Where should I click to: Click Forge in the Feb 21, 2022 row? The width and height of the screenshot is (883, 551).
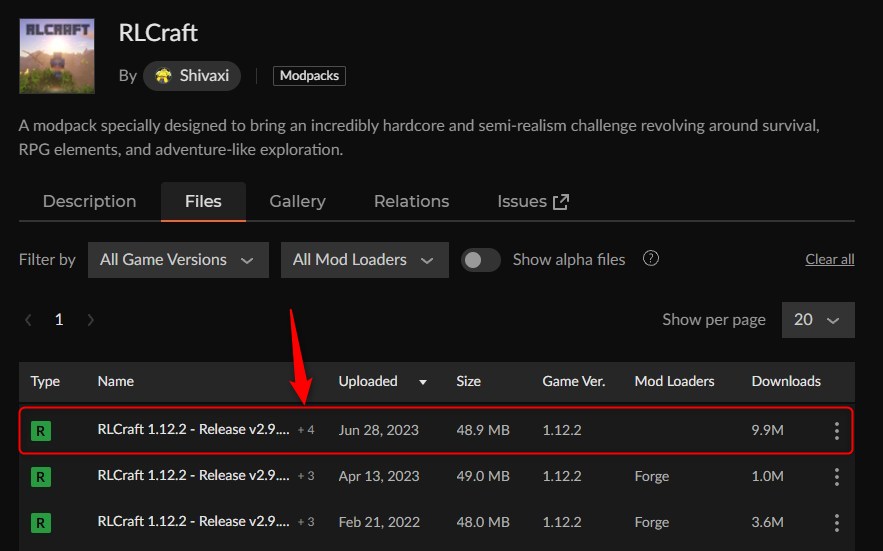[652, 523]
